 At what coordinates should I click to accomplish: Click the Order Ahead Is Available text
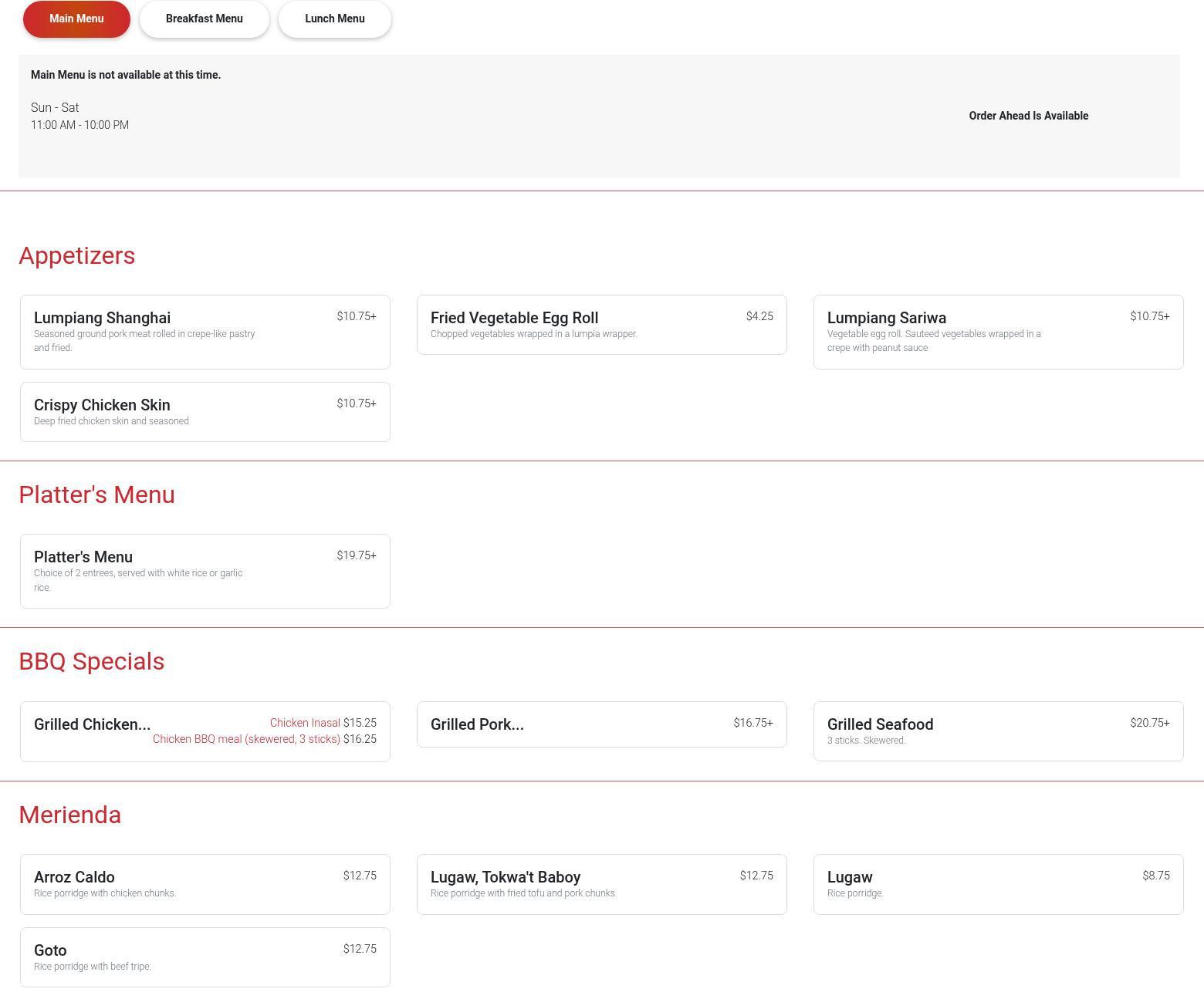1028,116
